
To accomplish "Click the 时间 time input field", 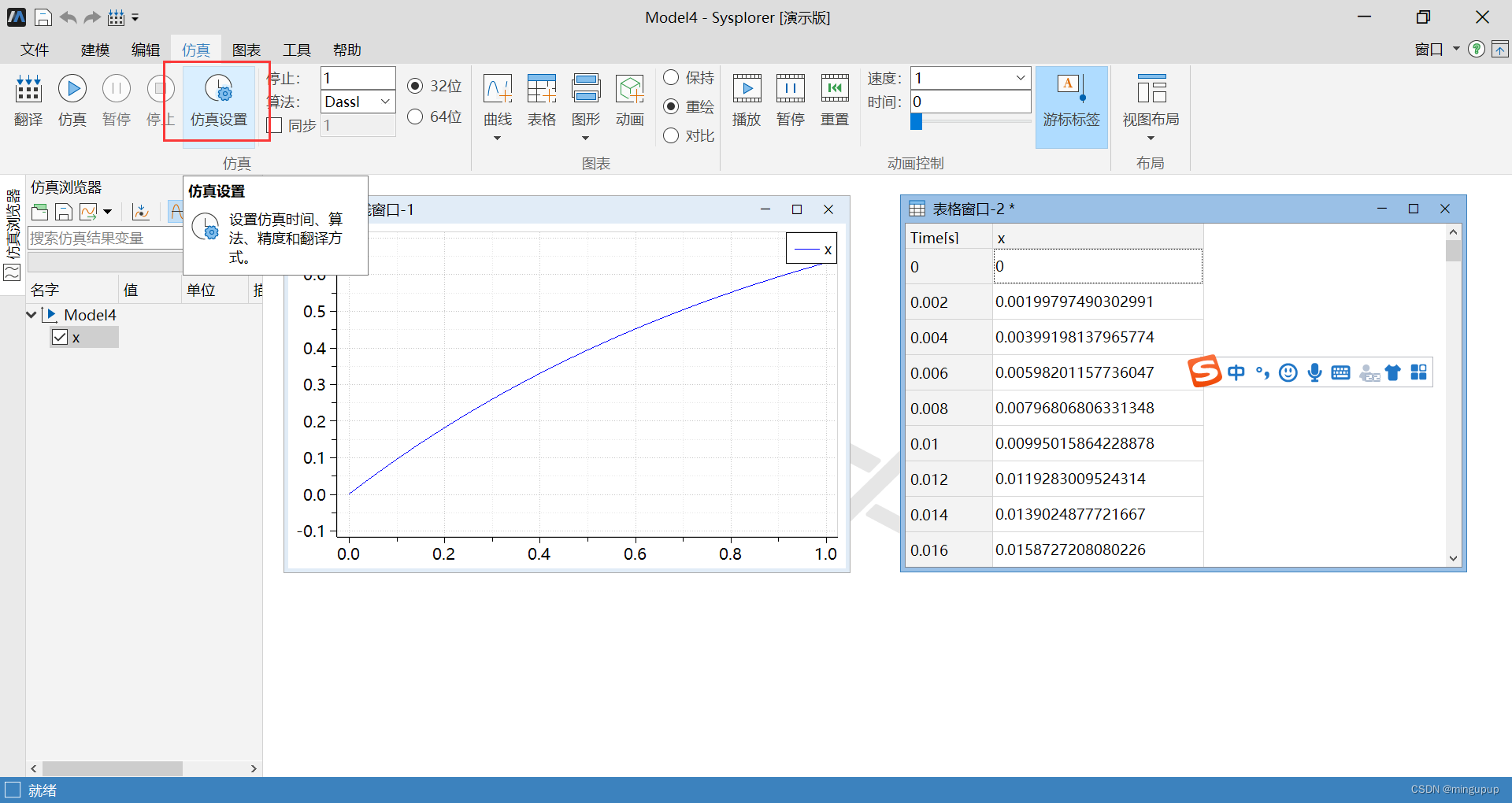I will pyautogui.click(x=971, y=102).
